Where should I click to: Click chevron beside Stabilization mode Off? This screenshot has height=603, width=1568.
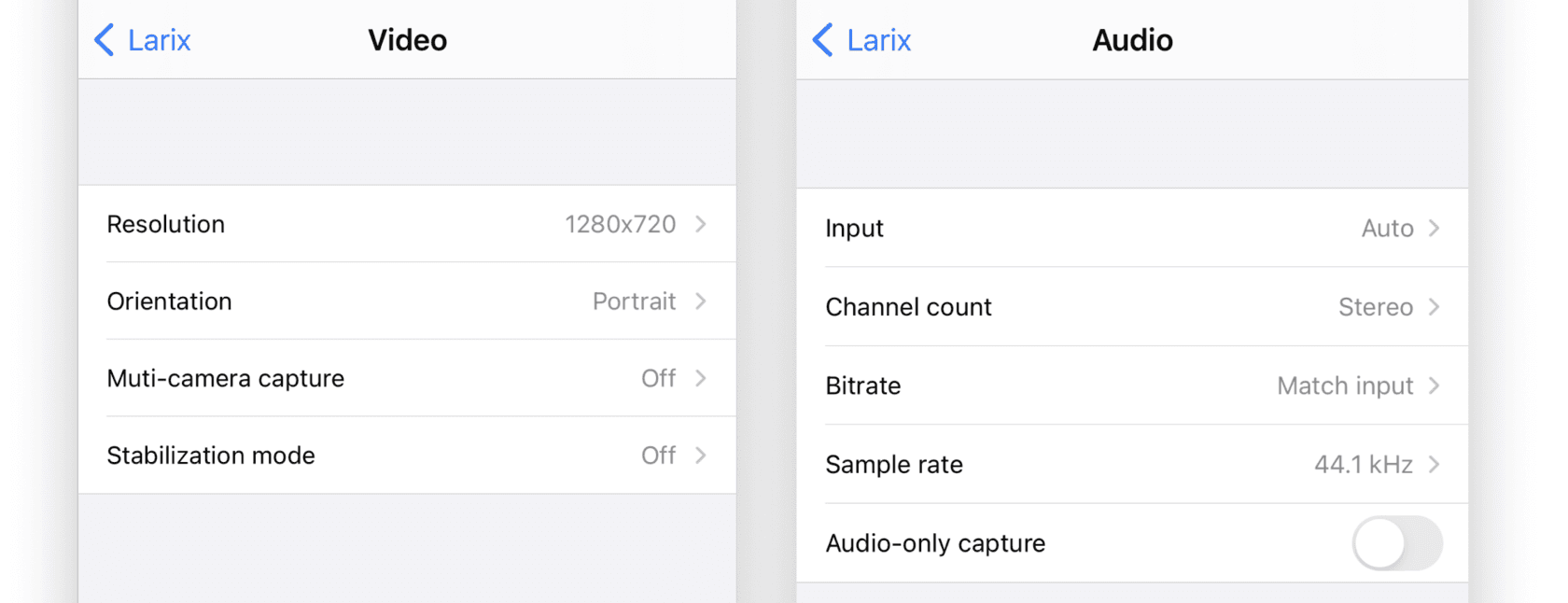click(x=701, y=456)
